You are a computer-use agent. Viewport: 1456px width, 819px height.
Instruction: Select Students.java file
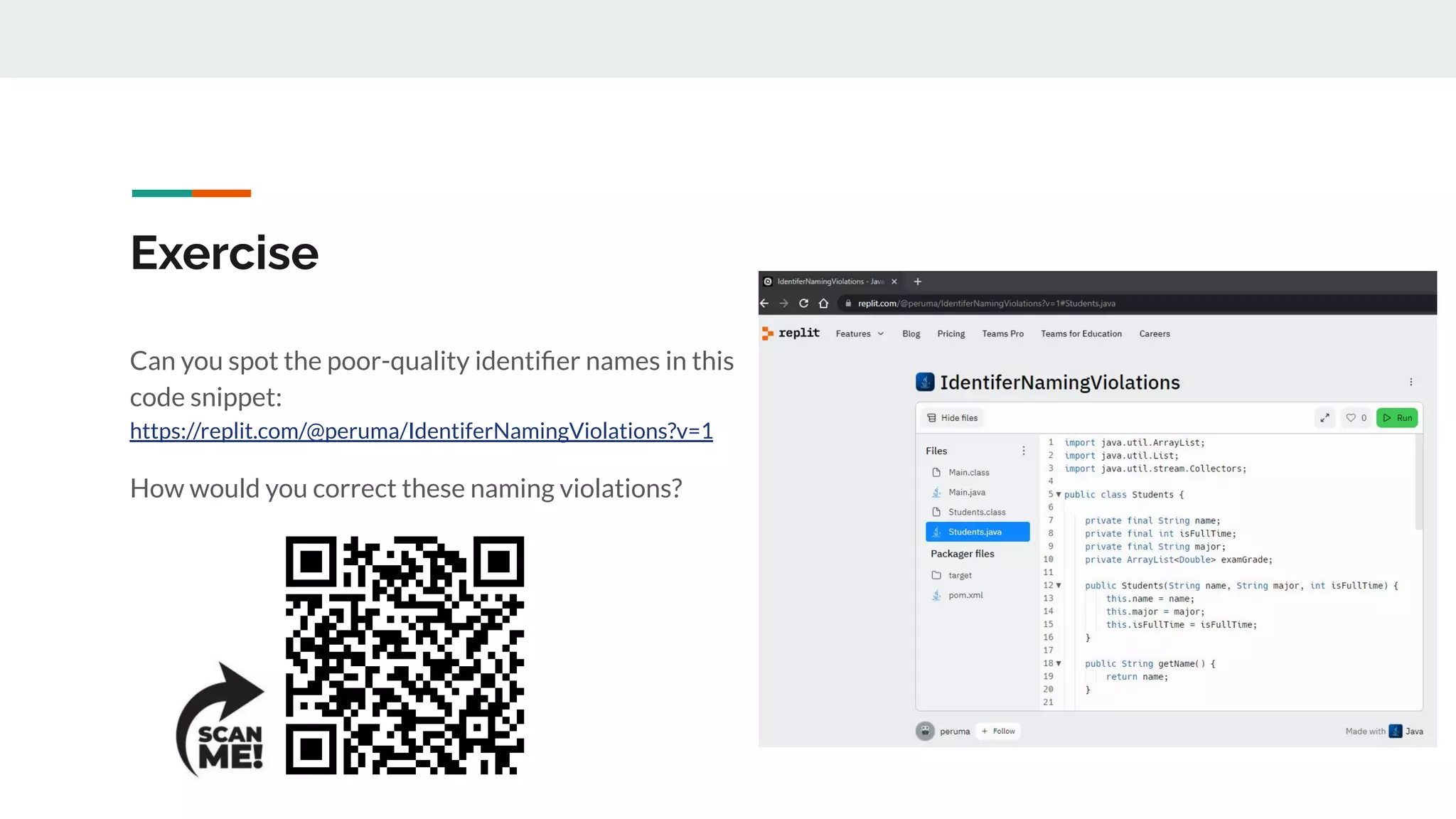(x=978, y=532)
